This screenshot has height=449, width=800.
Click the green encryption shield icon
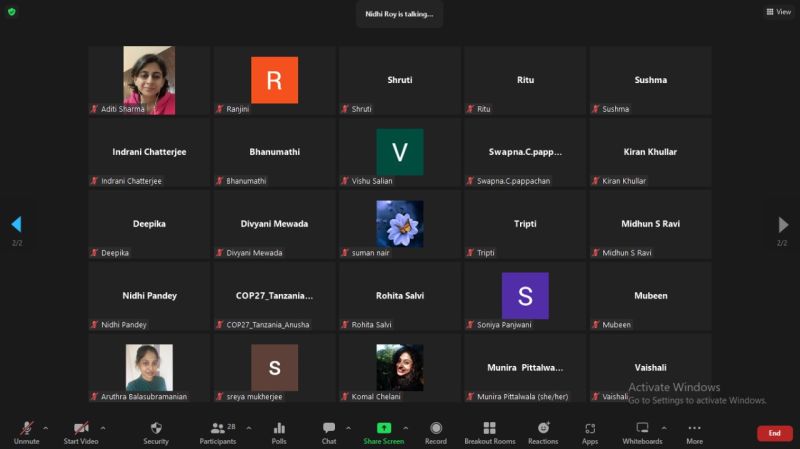point(12,12)
